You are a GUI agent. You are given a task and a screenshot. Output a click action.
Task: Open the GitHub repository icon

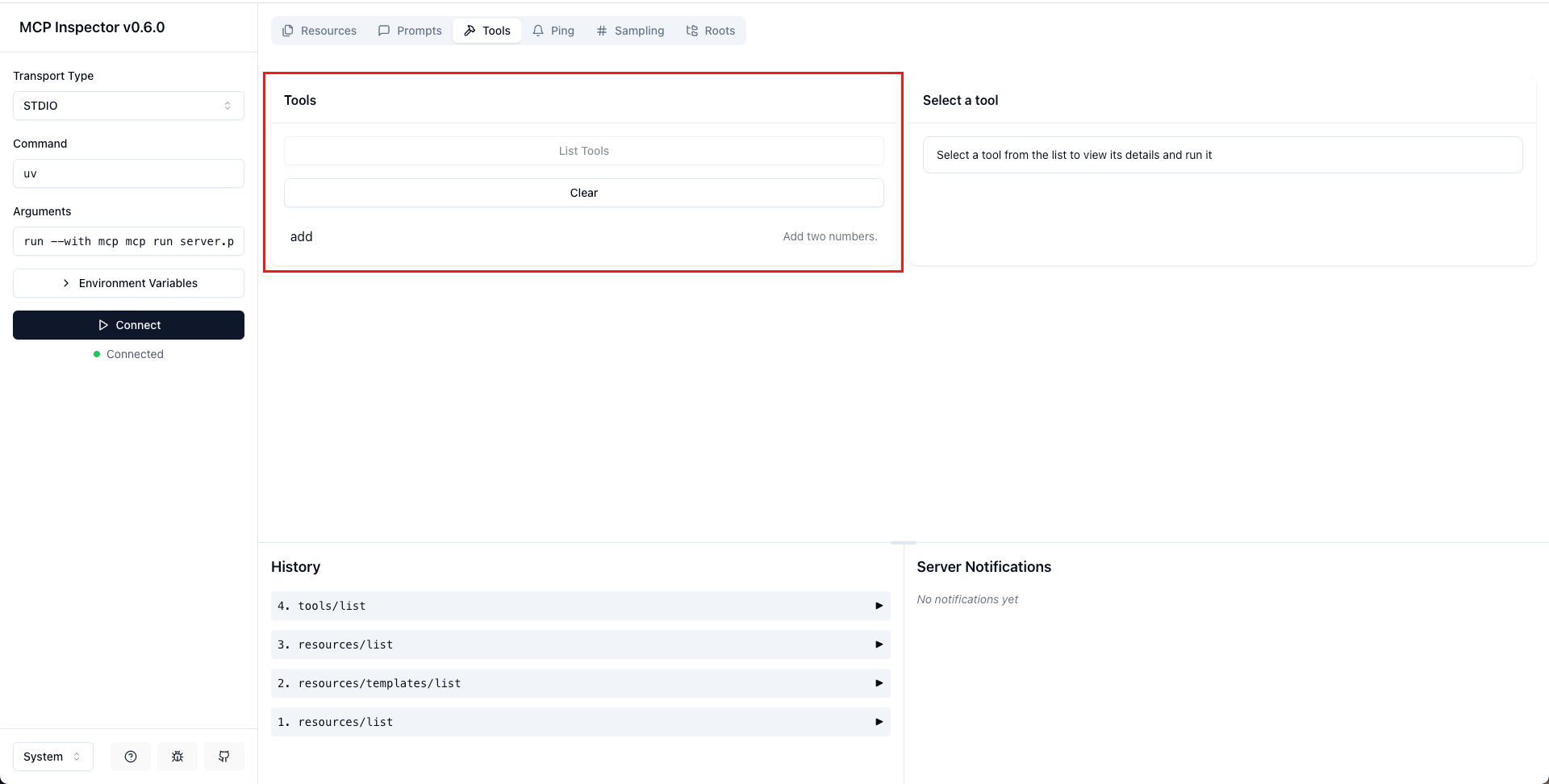click(224, 757)
